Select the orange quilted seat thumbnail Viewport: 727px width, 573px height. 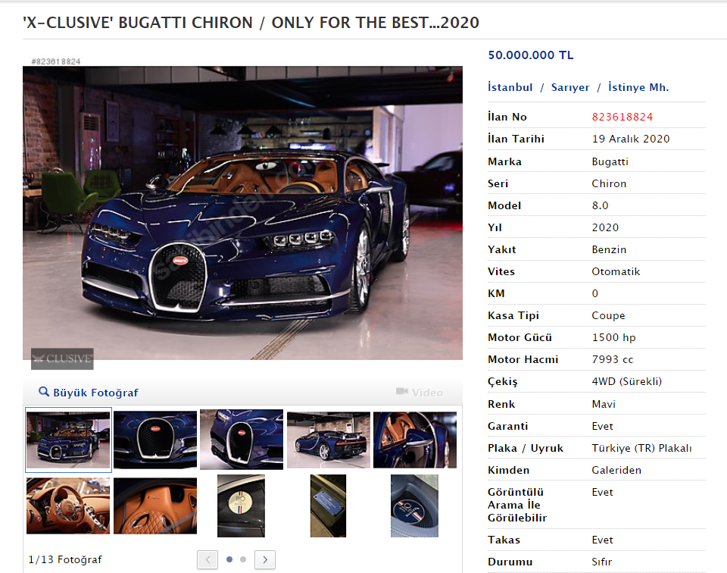click(155, 506)
